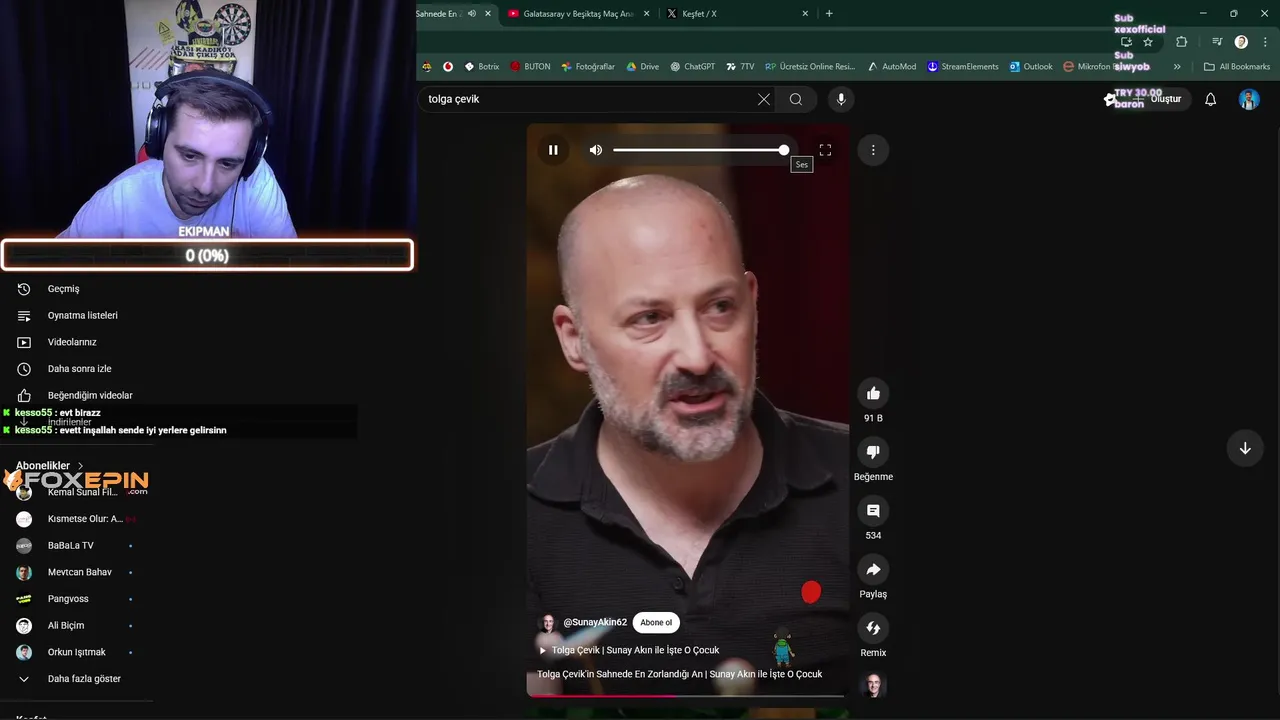The height and width of the screenshot is (720, 1280).
Task: Open the 7TV bookmark
Action: (x=740, y=67)
